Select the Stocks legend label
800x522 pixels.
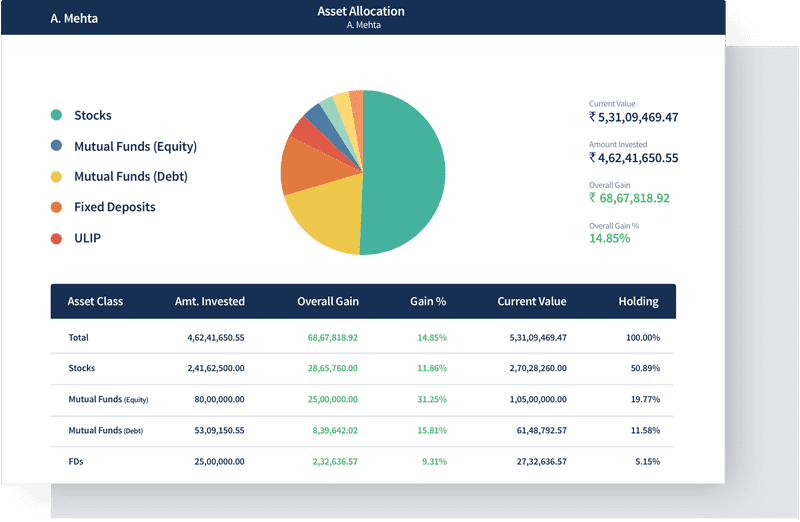pyautogui.click(x=93, y=115)
